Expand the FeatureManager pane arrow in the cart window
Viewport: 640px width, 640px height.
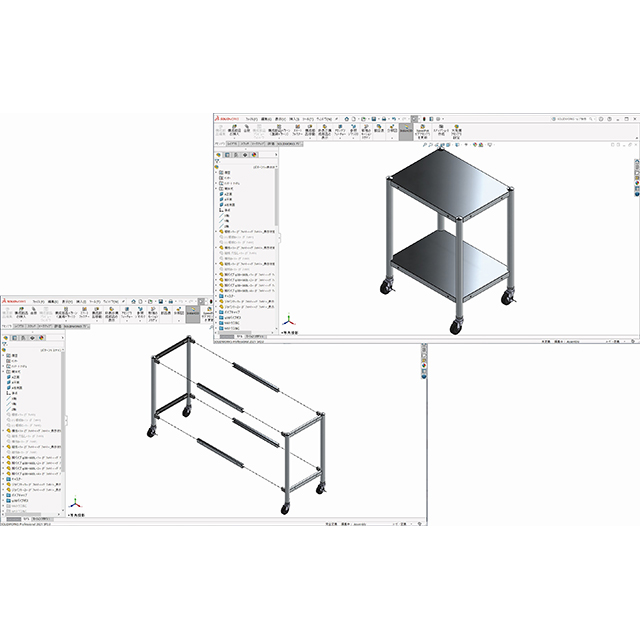click(x=276, y=155)
